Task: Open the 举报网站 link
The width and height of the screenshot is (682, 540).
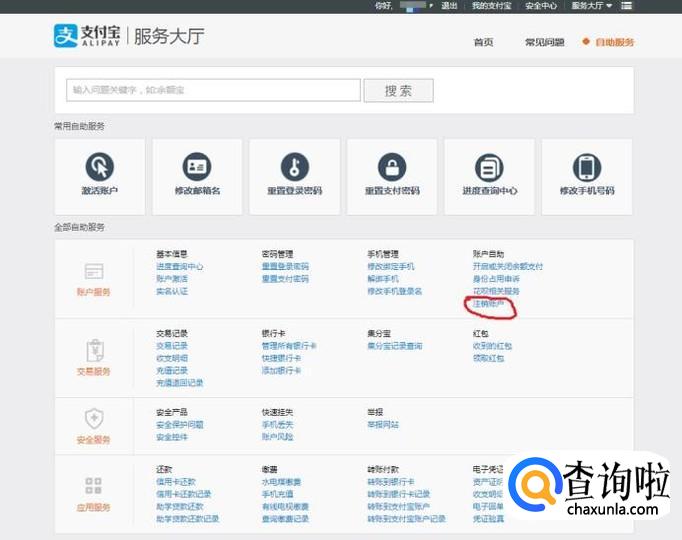Action: click(x=383, y=425)
